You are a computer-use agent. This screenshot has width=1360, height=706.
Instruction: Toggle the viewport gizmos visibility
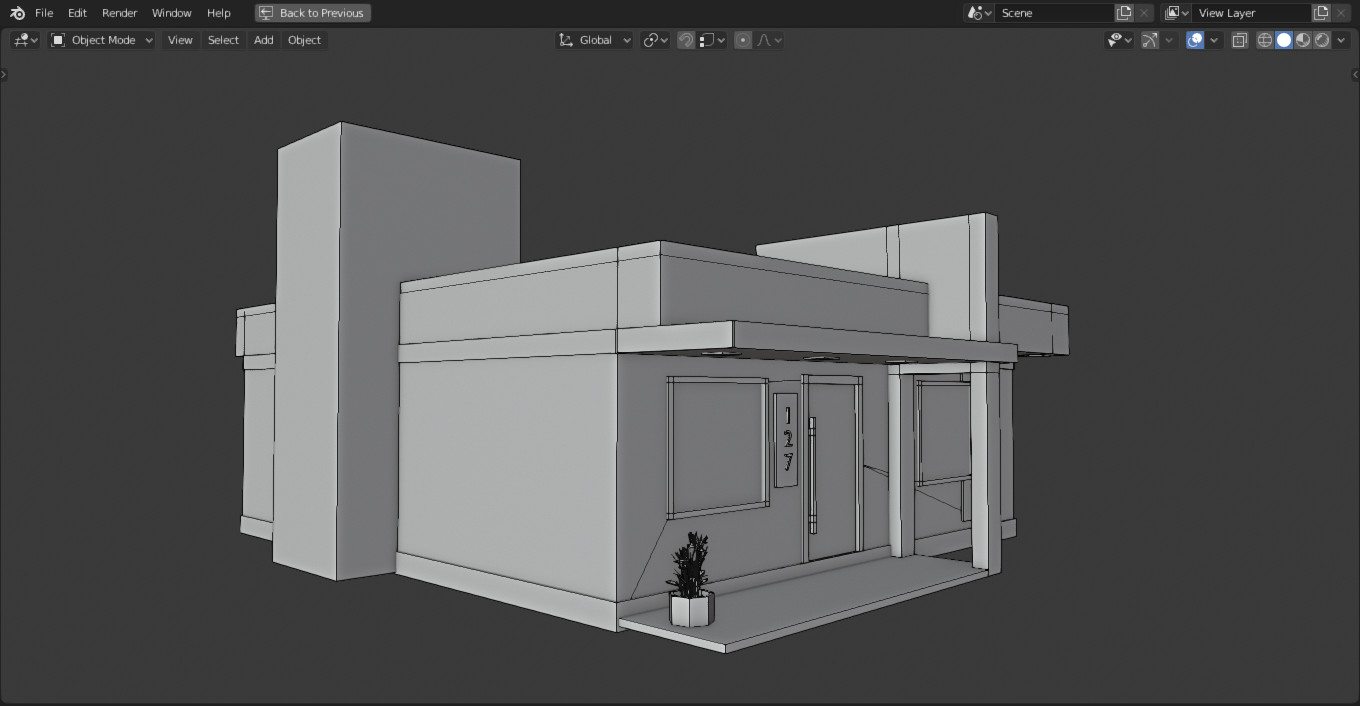pyautogui.click(x=1148, y=39)
